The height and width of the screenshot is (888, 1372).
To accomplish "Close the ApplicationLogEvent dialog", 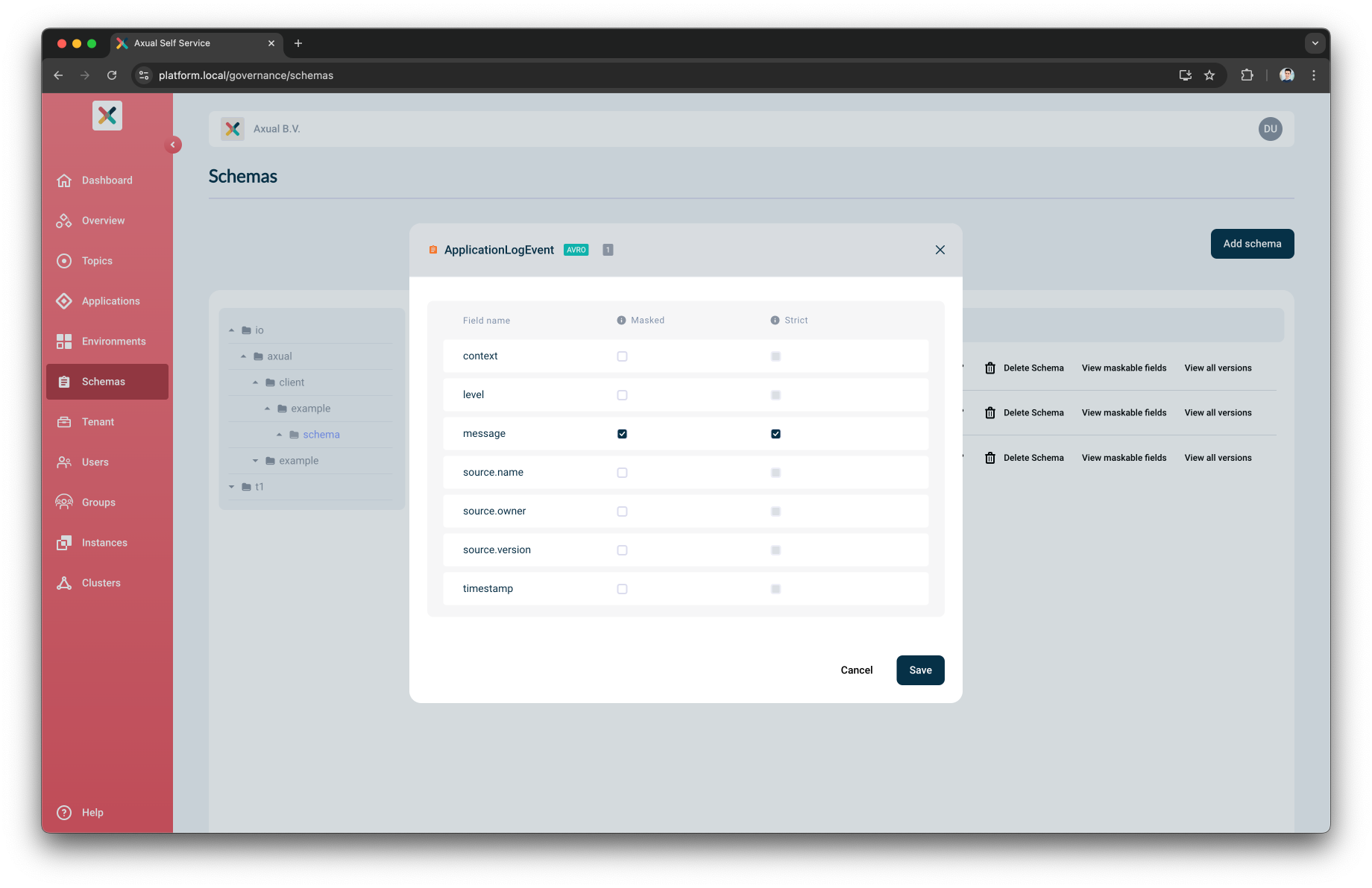I will point(940,250).
